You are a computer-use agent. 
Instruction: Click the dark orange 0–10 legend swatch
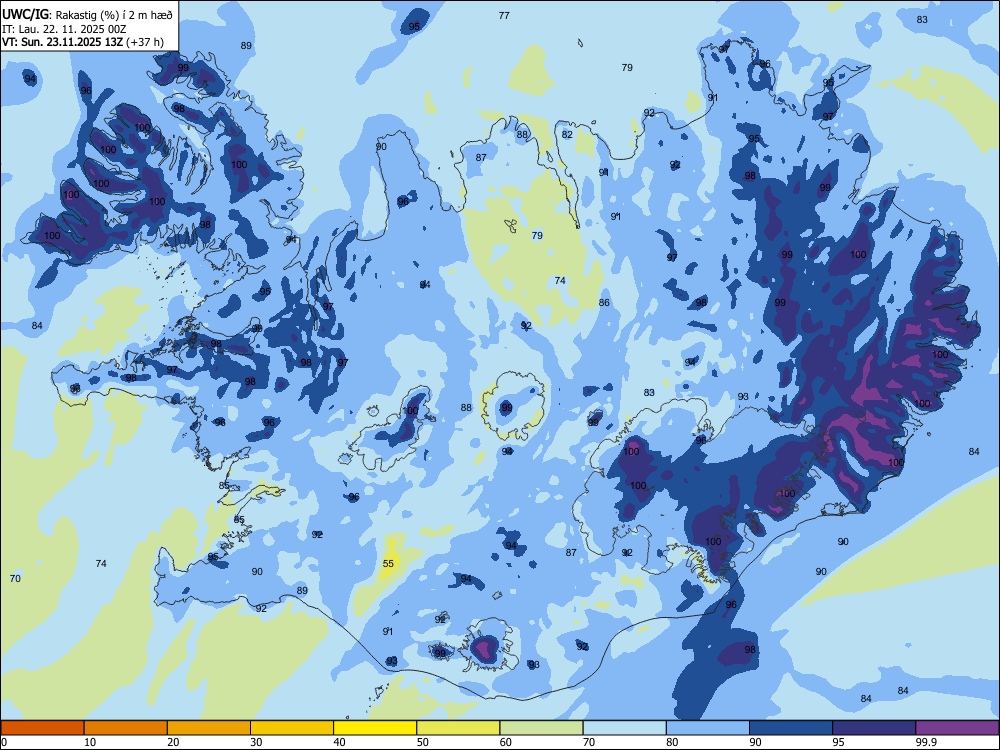(x=42, y=728)
